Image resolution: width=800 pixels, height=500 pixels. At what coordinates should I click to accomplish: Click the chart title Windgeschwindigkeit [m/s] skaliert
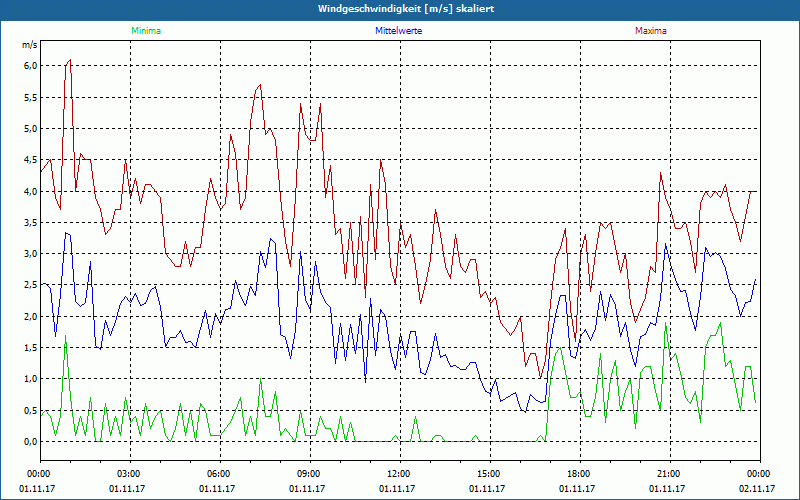click(406, 9)
